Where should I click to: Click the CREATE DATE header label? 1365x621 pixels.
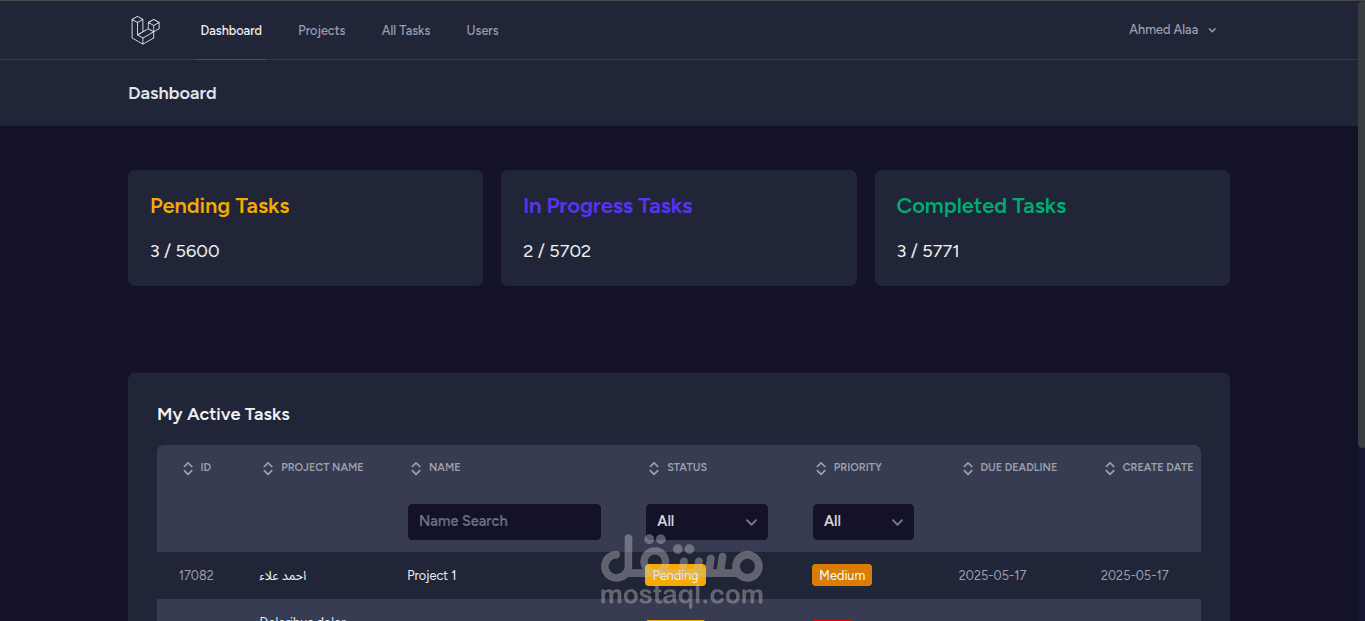coord(1158,467)
